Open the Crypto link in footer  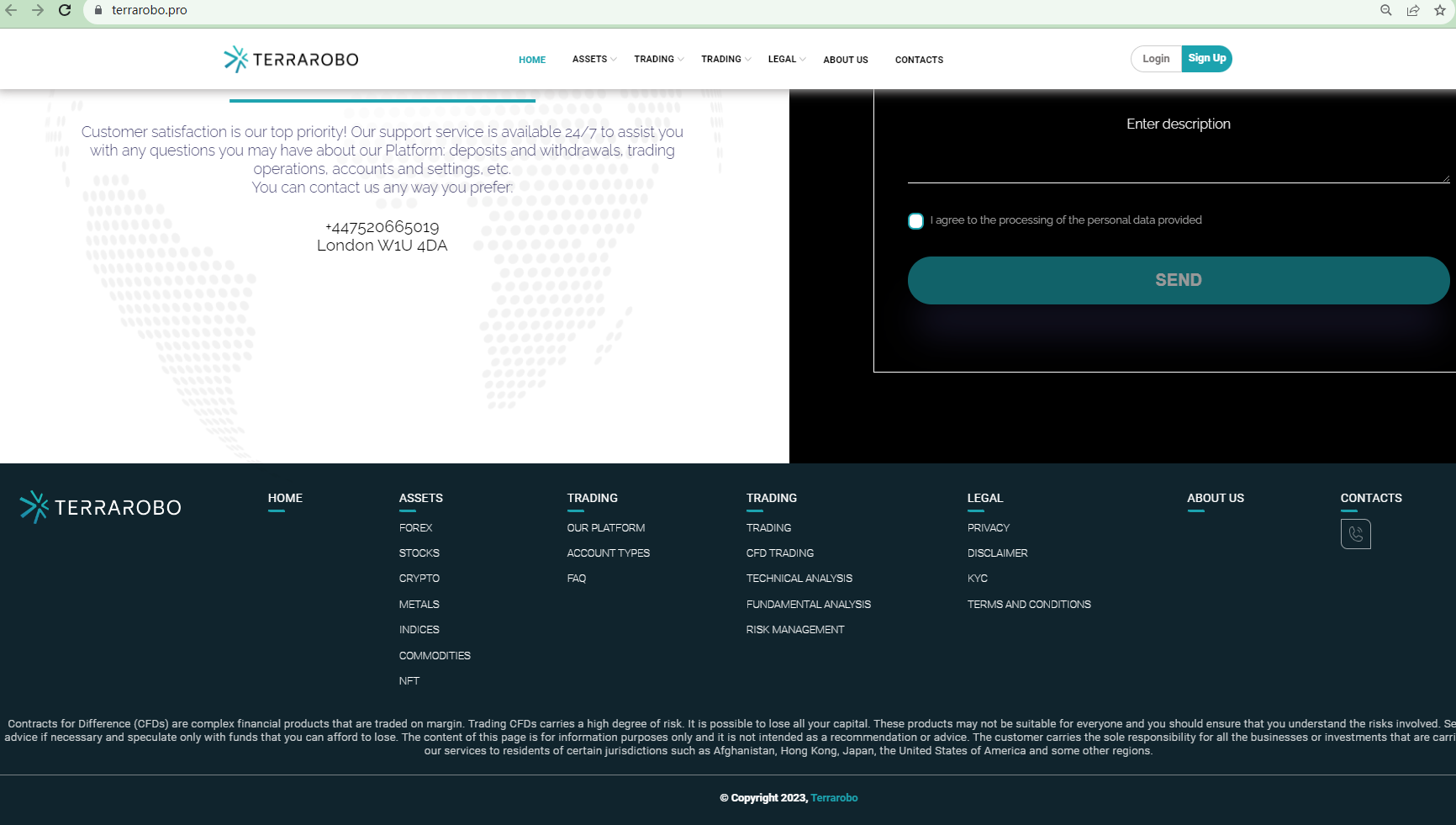419,579
